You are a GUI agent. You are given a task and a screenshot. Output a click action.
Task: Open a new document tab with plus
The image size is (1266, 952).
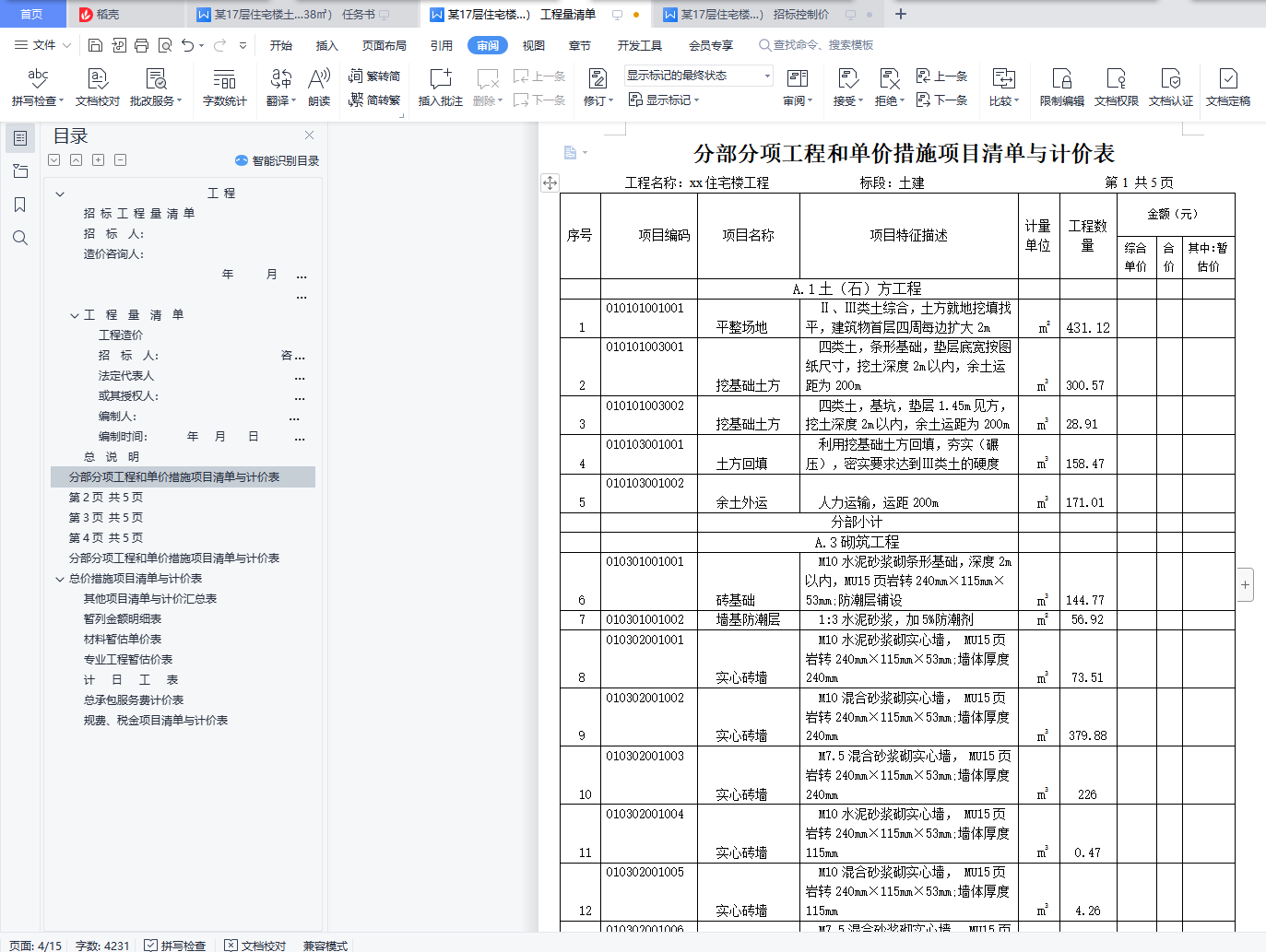point(901,14)
